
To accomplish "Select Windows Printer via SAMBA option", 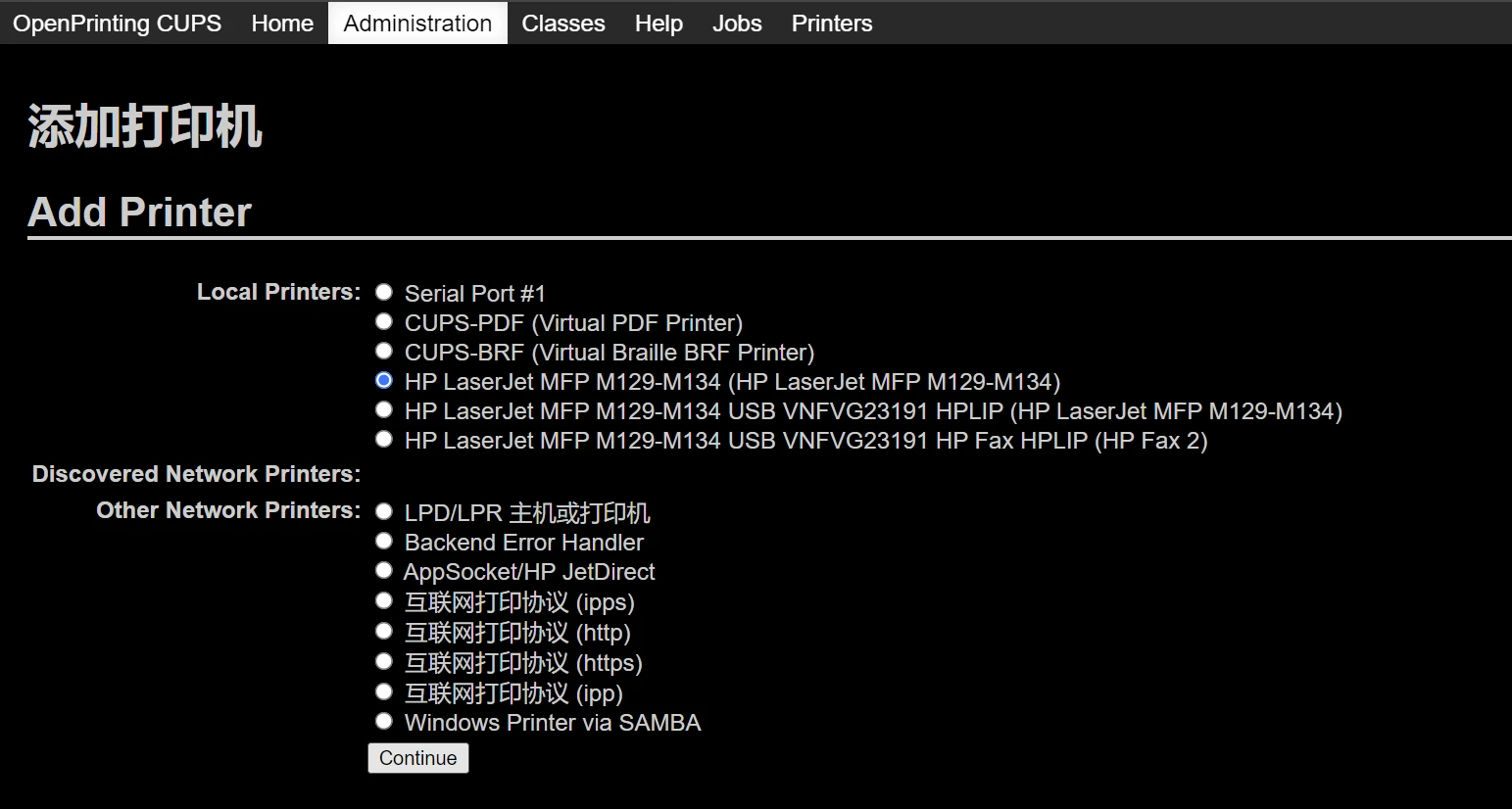I will 384,722.
